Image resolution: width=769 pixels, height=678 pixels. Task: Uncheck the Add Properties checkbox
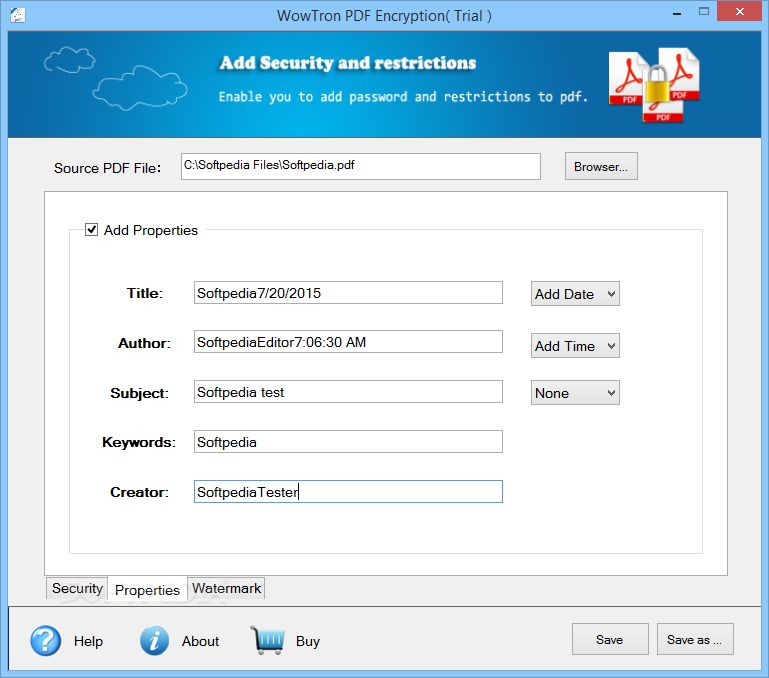91,230
